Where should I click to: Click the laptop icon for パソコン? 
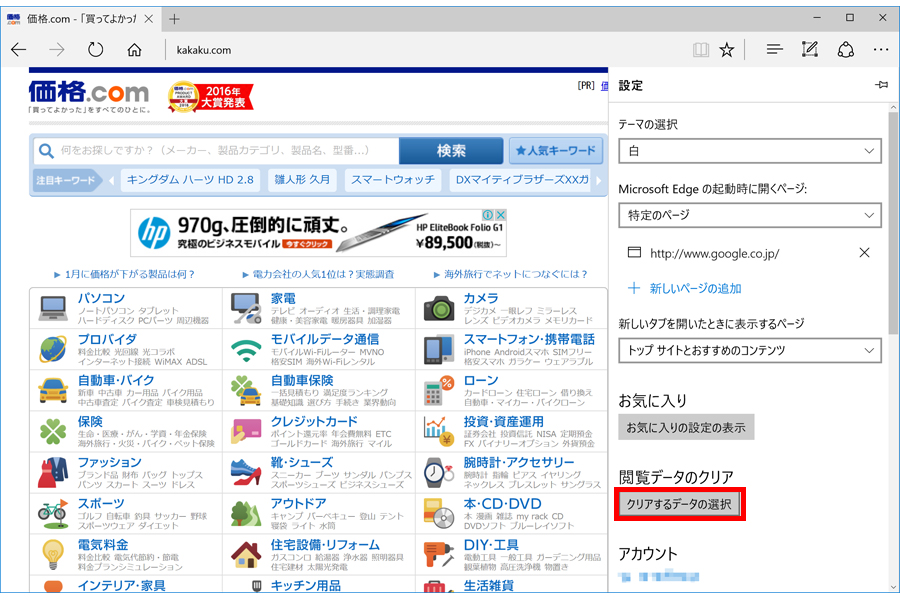[x=53, y=308]
